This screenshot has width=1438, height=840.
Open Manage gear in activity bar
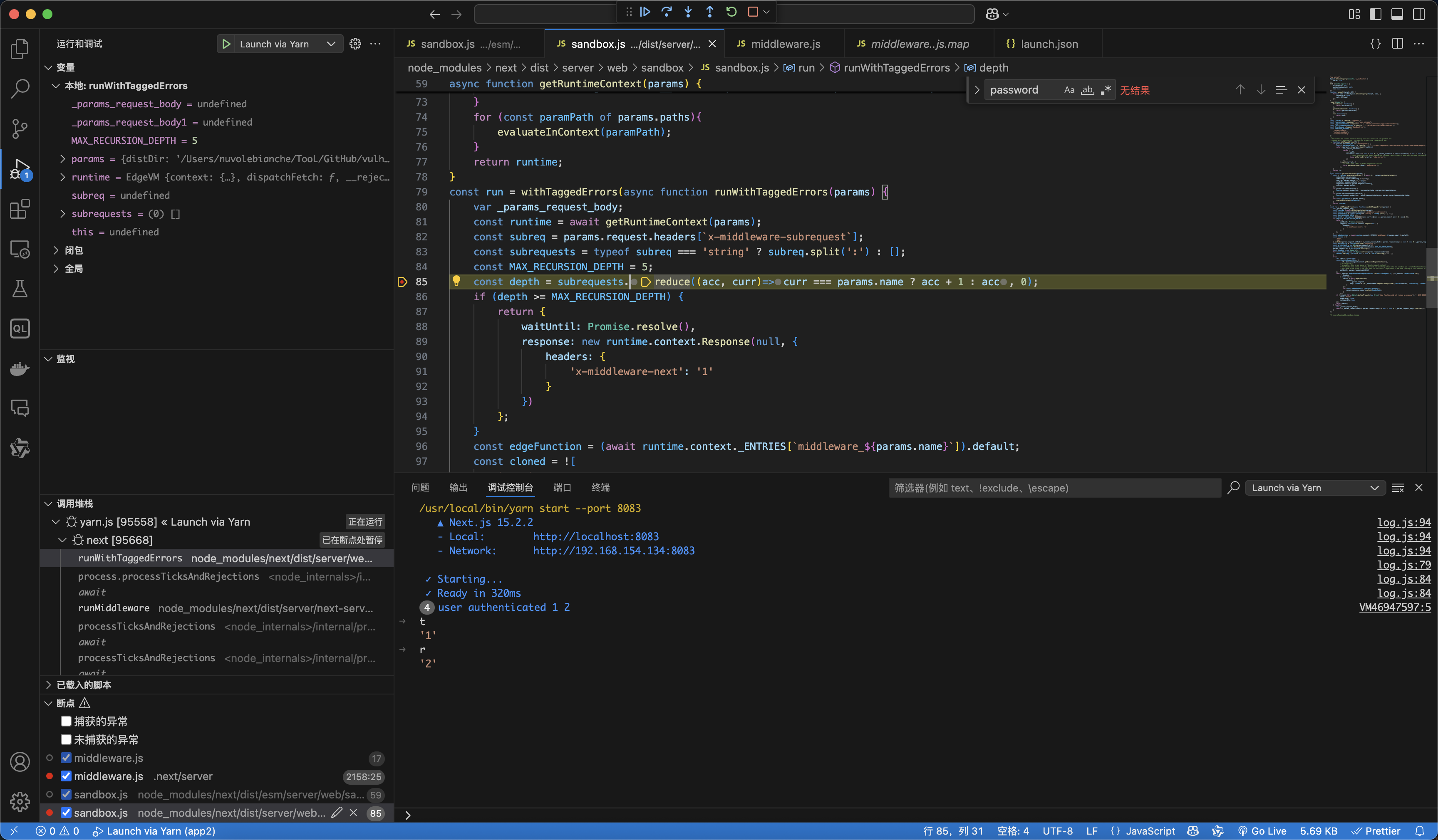[20, 802]
